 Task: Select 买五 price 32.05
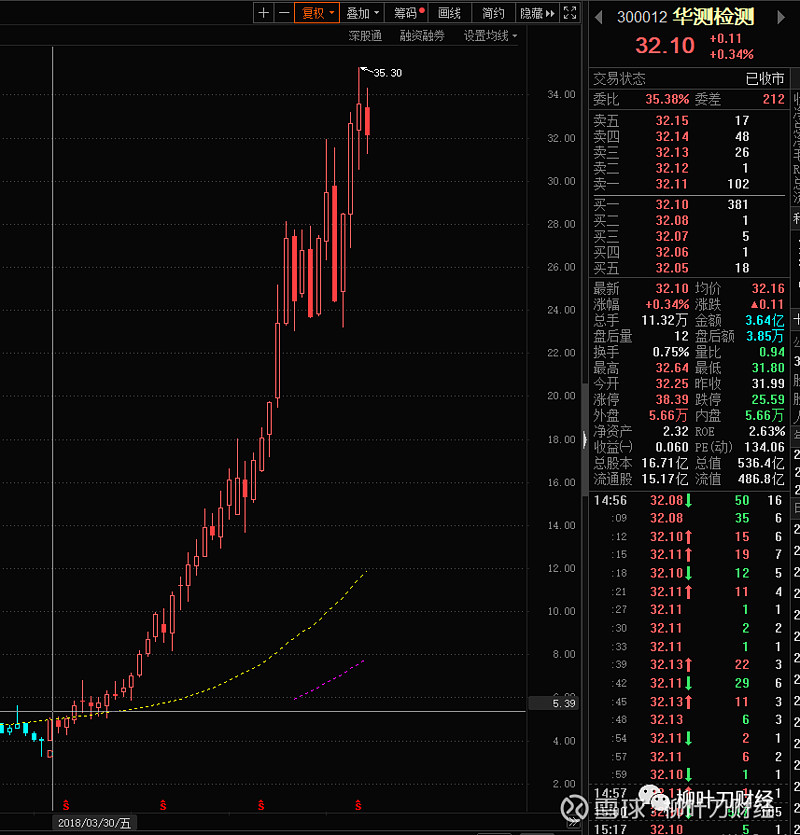point(672,268)
